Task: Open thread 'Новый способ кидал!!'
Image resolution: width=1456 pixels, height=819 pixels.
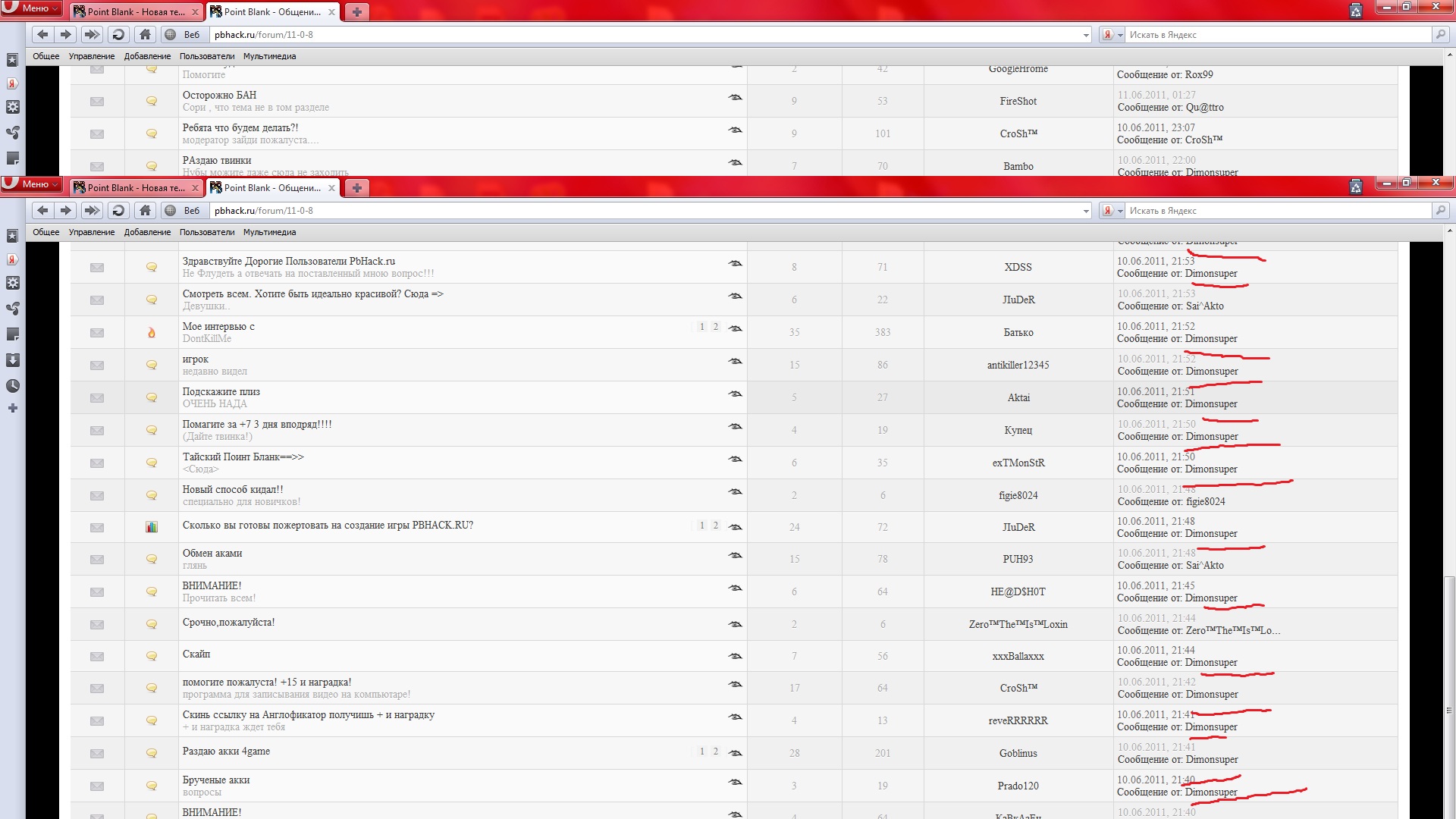Action: click(x=233, y=489)
